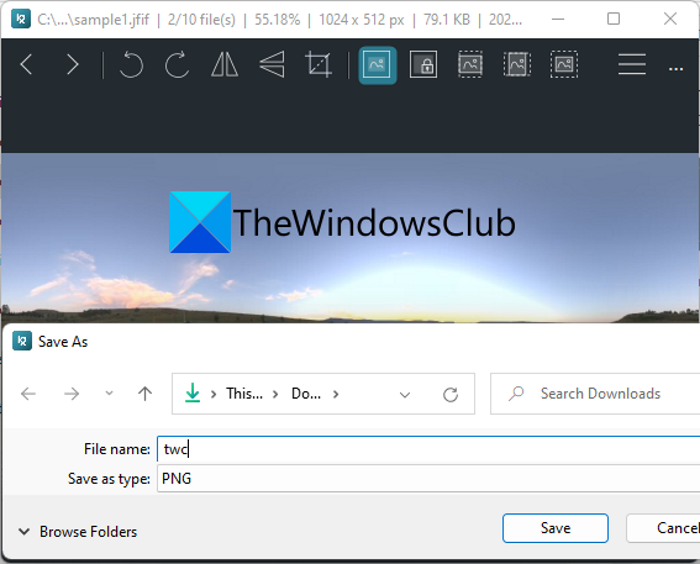This screenshot has width=700, height=564.
Task: Show more toolbar items via ellipsis
Action: 676,69
